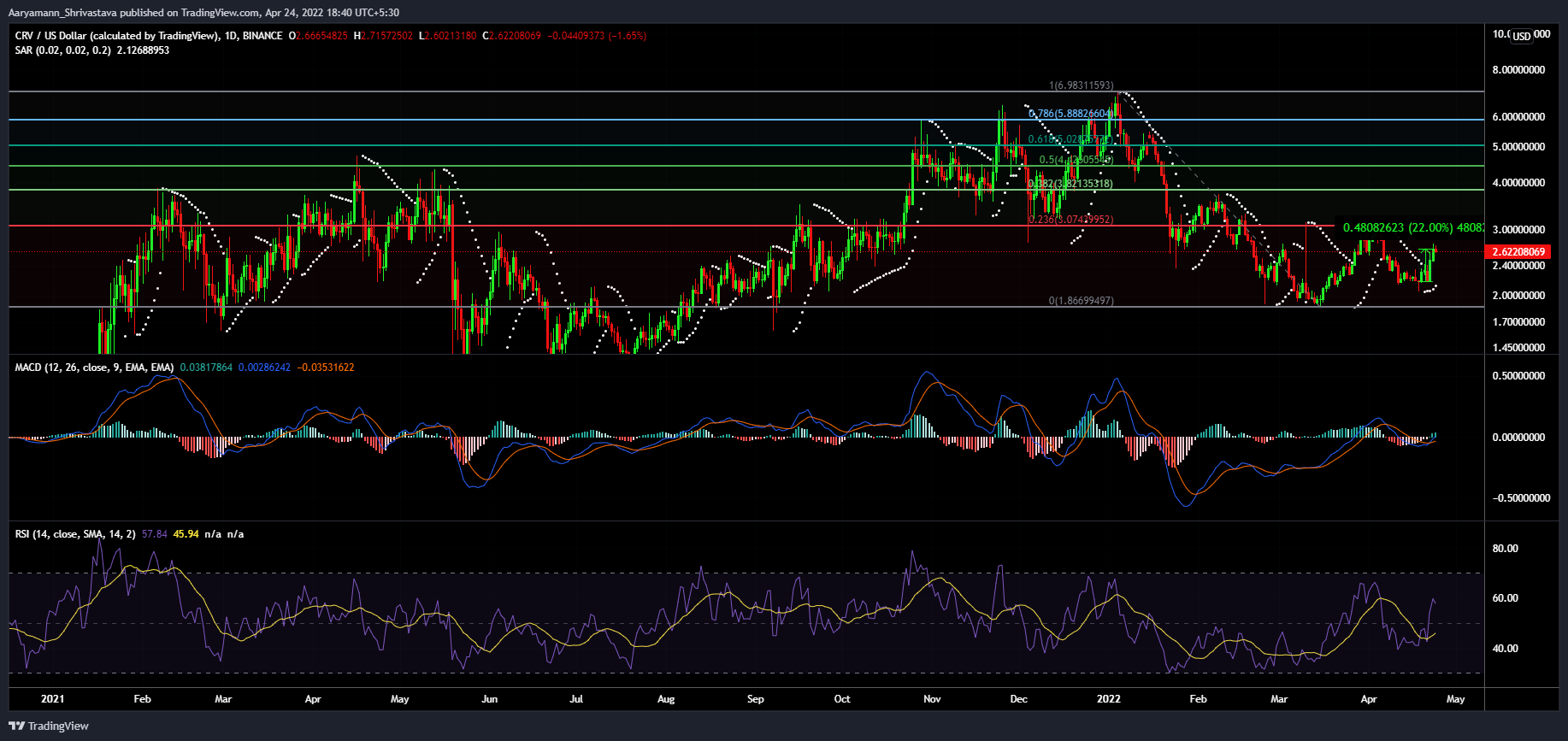Screen dimensions: 1568x741
Task: Click the Nov marker on the time axis
Action: coord(932,699)
